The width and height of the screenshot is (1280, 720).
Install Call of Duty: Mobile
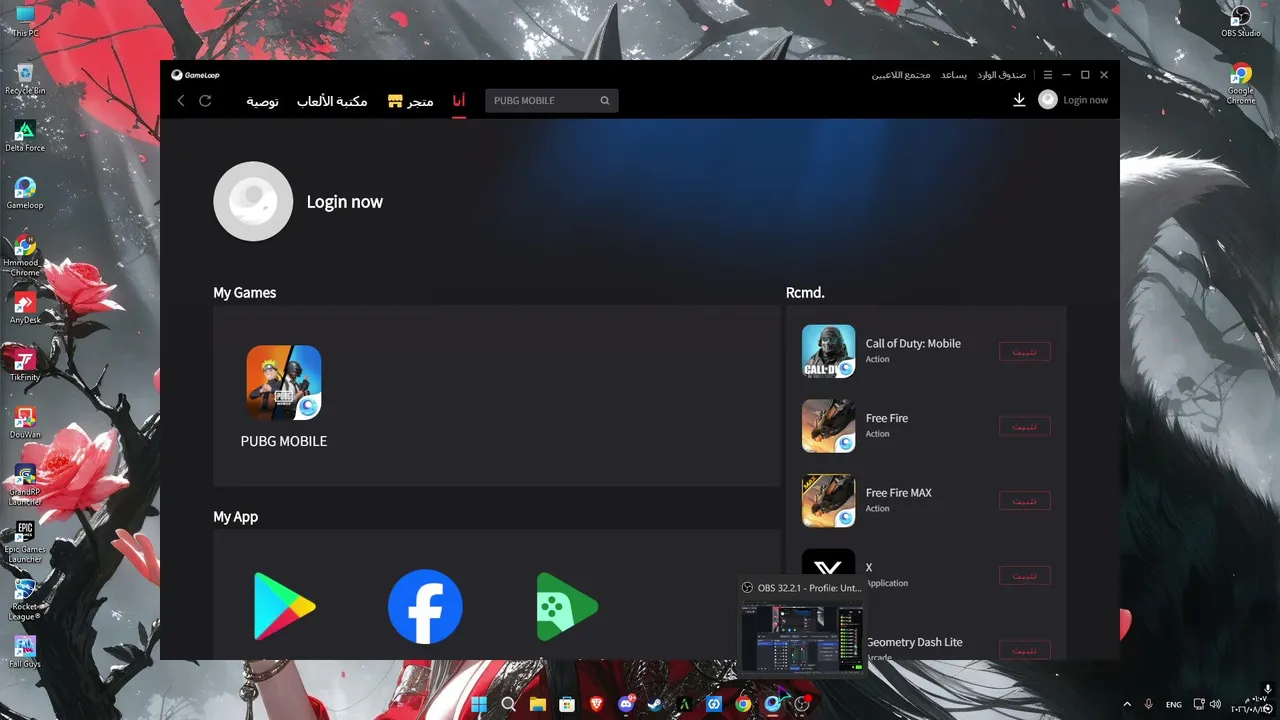[1025, 351]
